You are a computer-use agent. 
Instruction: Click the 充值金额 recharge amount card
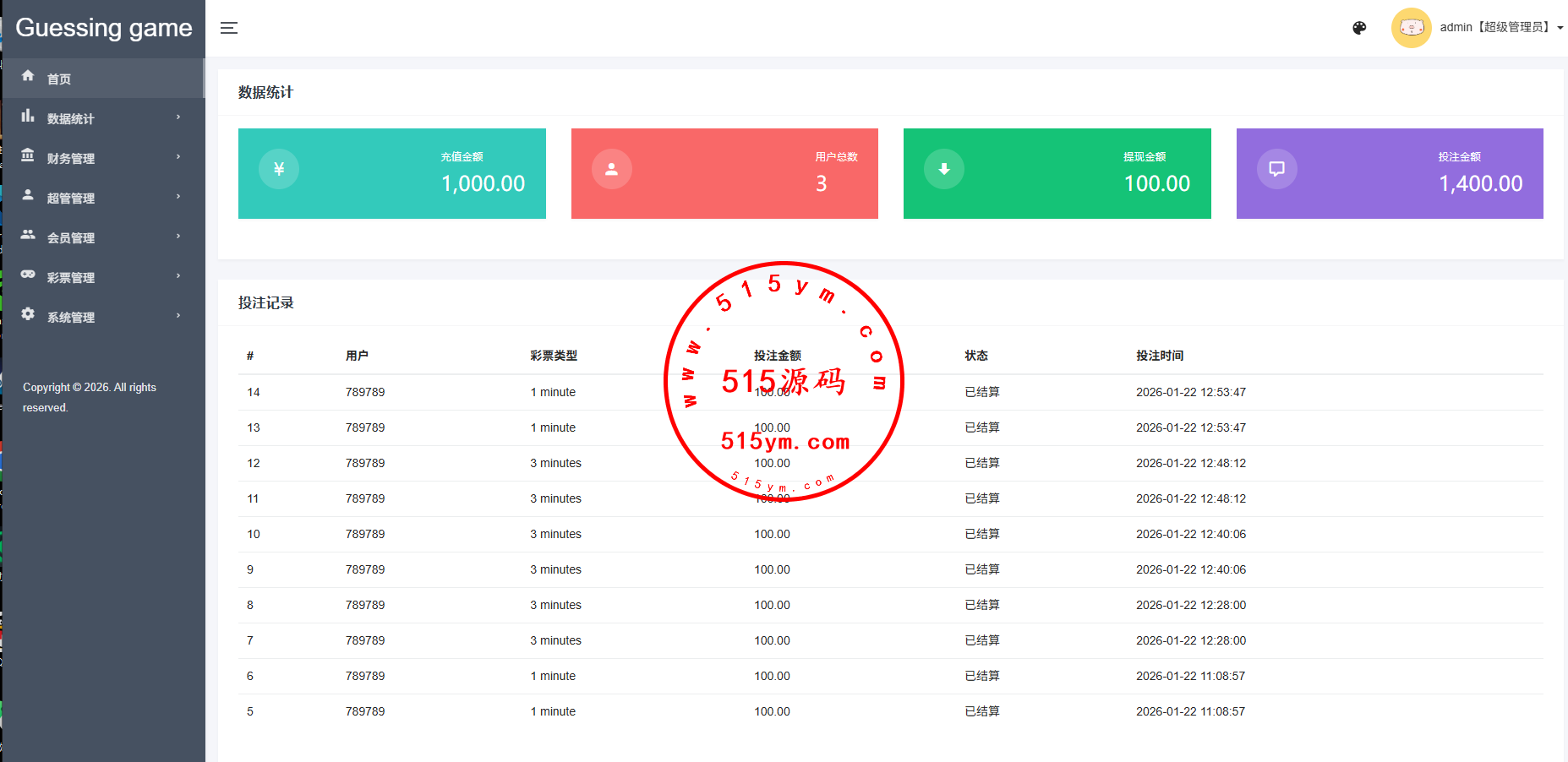pyautogui.click(x=391, y=173)
